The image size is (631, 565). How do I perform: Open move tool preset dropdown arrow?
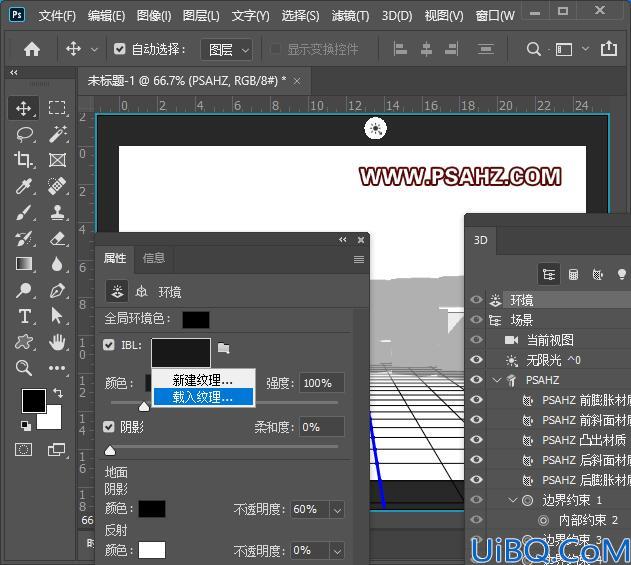94,50
